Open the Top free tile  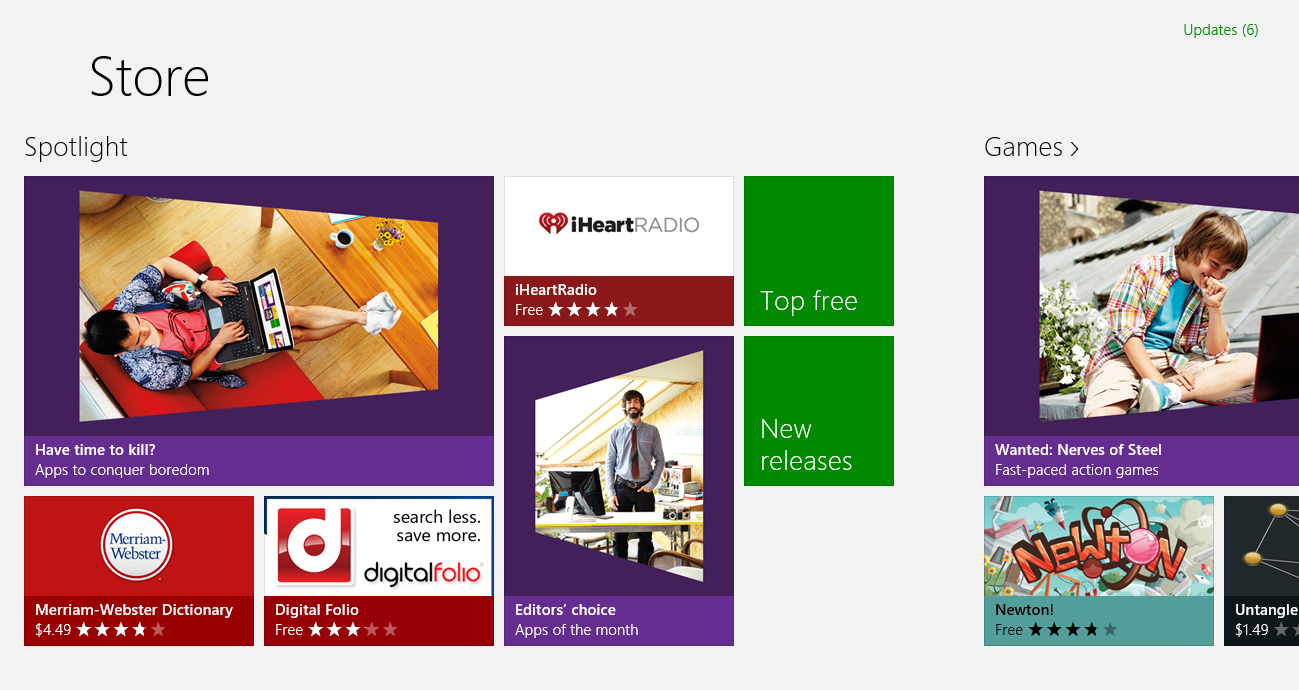[x=818, y=251]
